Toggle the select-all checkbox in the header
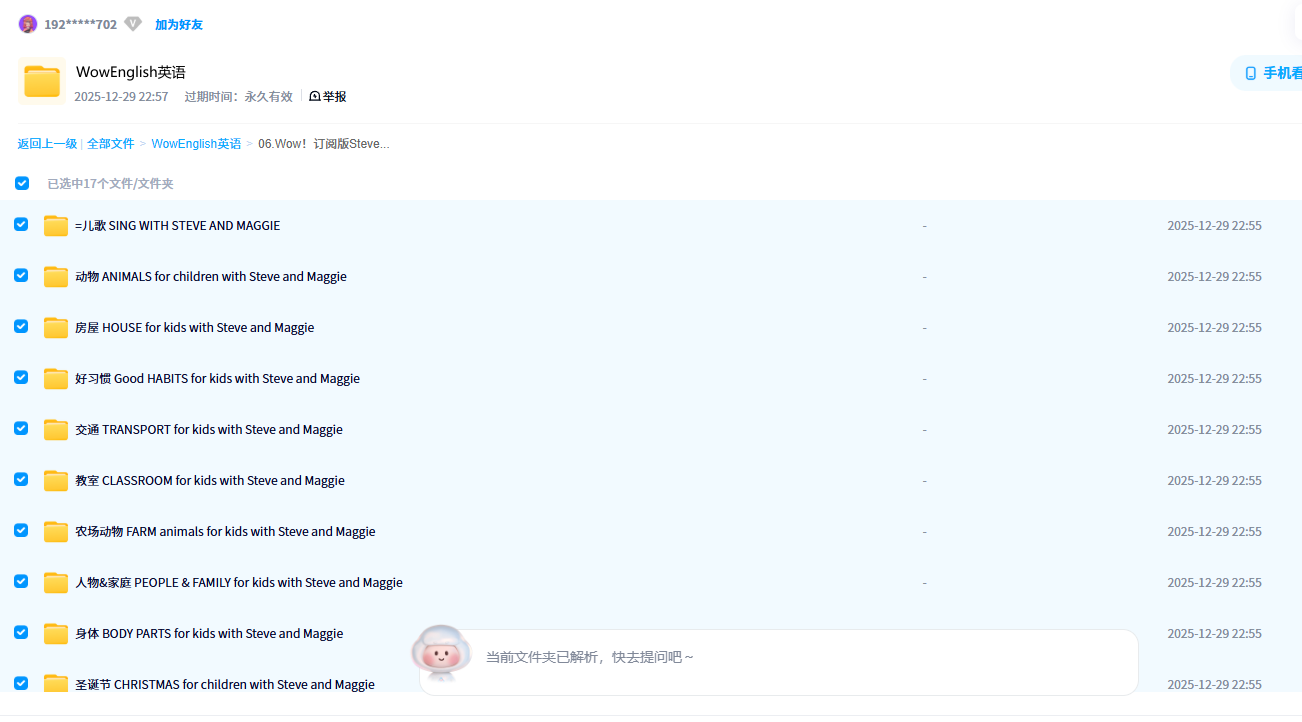This screenshot has height=722, width=1302. tap(22, 183)
